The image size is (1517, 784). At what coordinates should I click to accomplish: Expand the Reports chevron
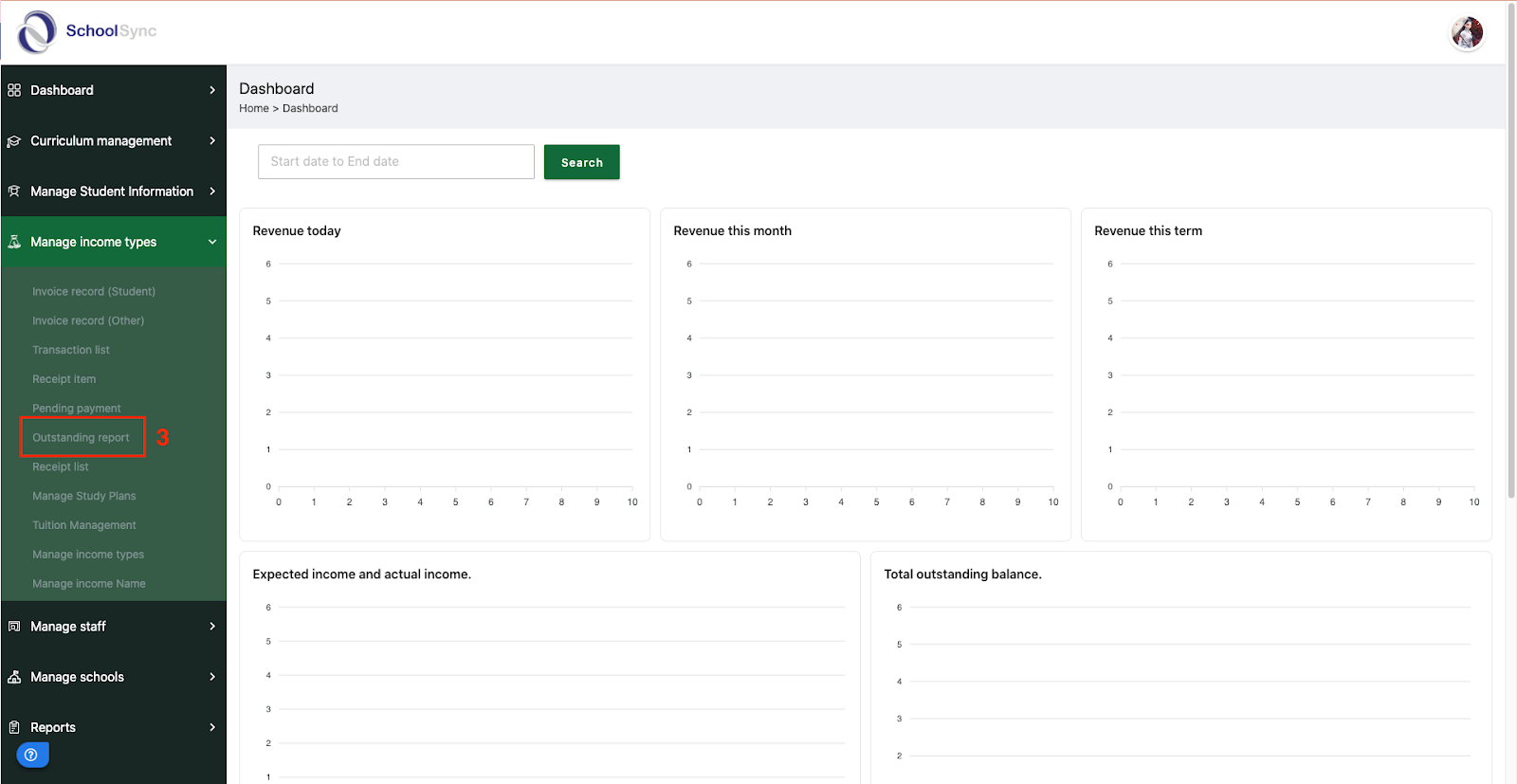click(x=212, y=727)
